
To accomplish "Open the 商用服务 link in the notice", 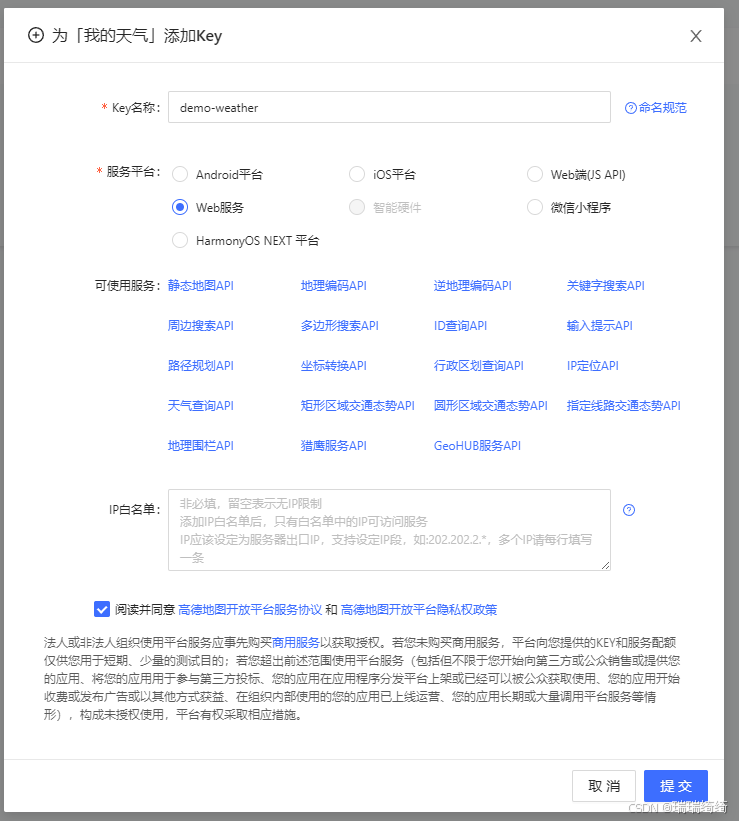I will coord(295,642).
